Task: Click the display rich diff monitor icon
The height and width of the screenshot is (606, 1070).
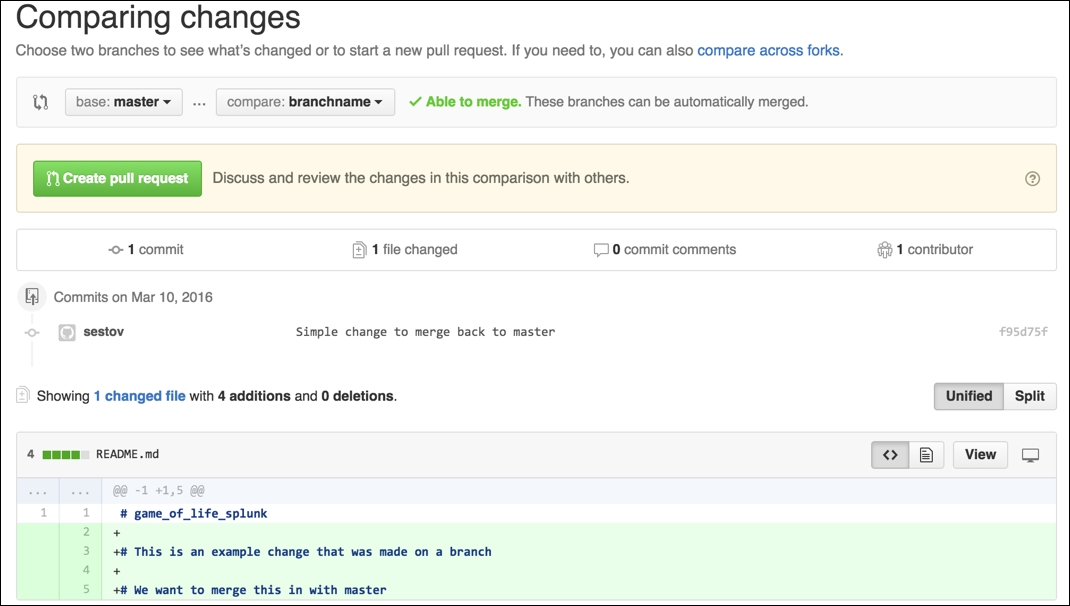Action: [1033, 455]
